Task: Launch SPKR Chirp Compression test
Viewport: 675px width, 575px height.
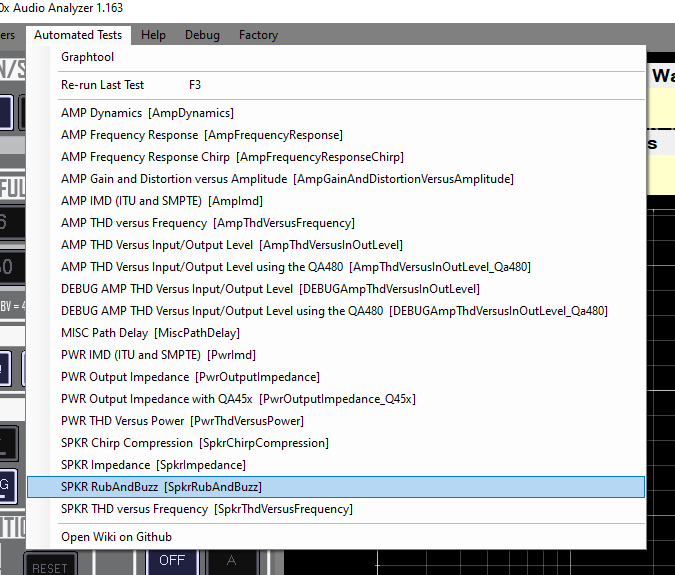Action: pyautogui.click(x=336, y=443)
